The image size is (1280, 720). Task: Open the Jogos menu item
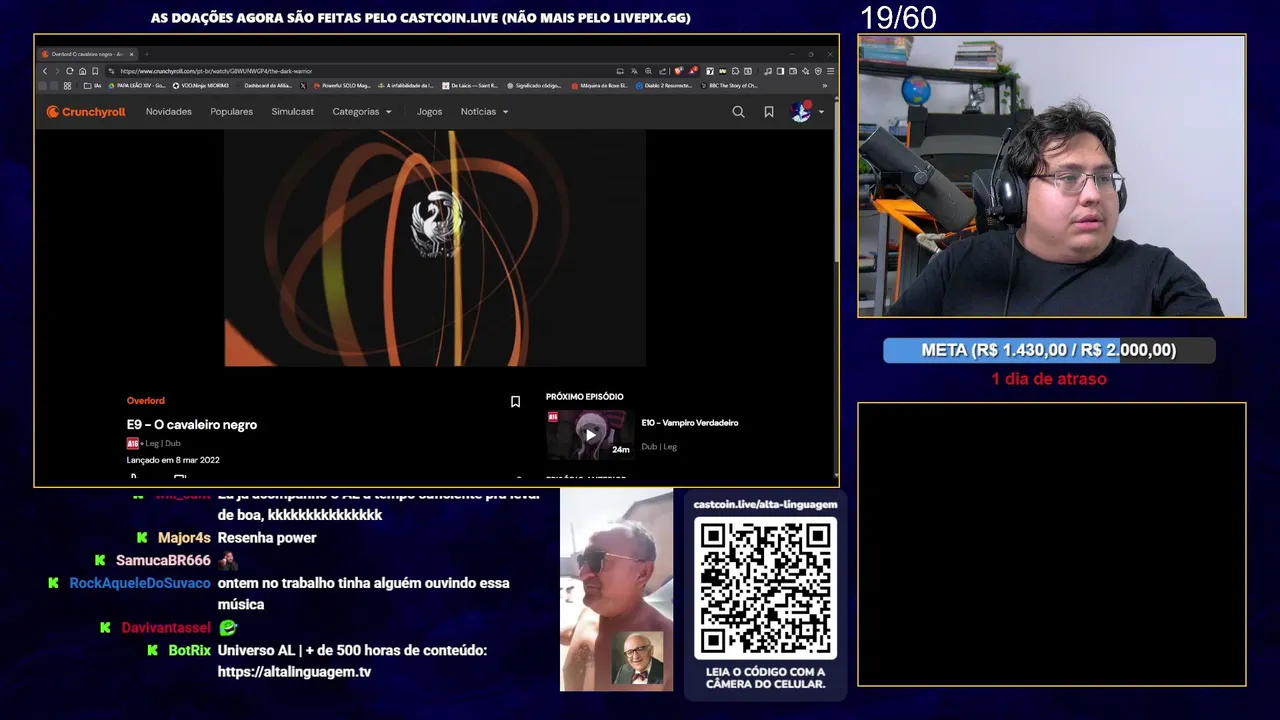pyautogui.click(x=430, y=112)
